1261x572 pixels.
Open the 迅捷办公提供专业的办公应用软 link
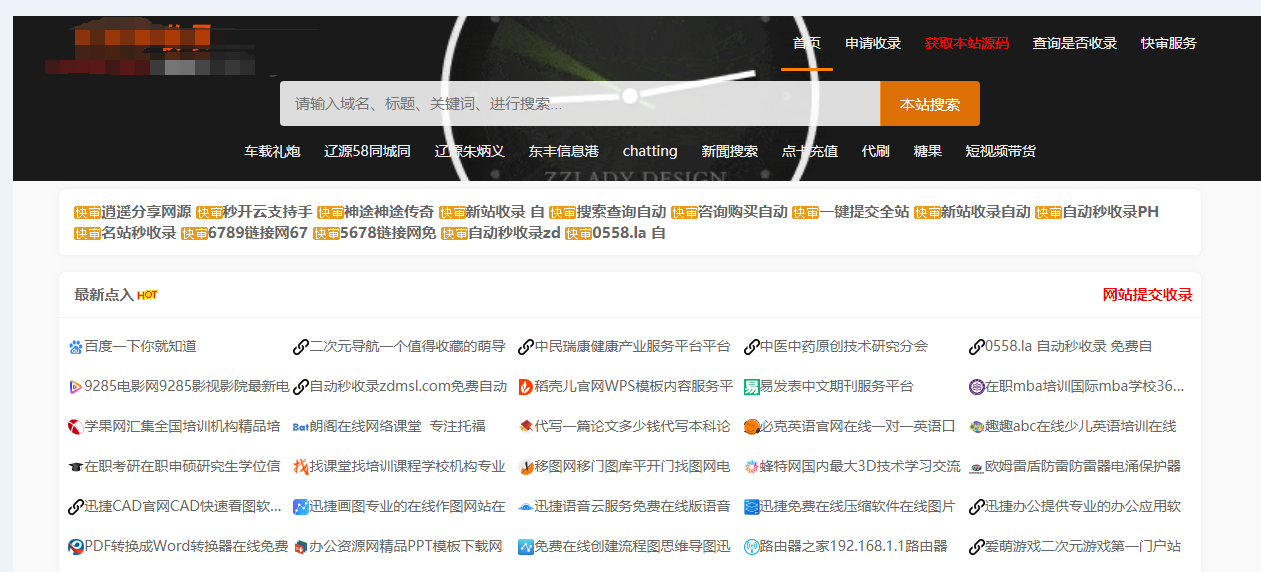[x=1083, y=507]
